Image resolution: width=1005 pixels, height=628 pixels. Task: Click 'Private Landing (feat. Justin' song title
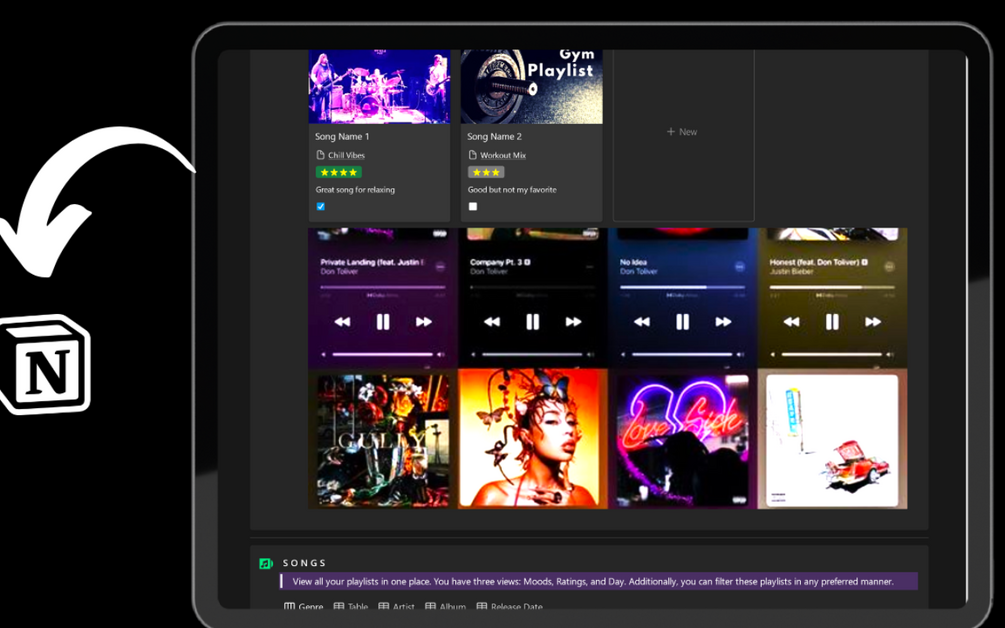click(372, 262)
